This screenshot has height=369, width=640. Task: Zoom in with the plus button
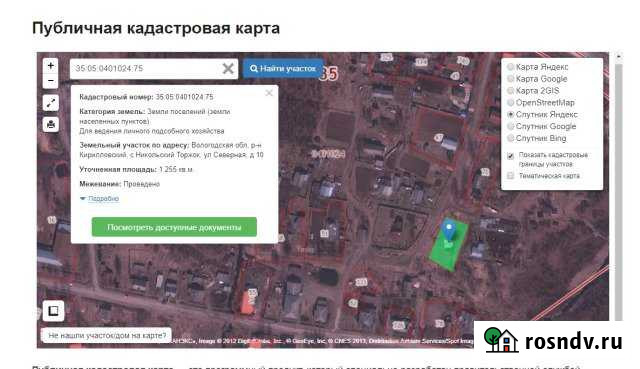(x=51, y=66)
